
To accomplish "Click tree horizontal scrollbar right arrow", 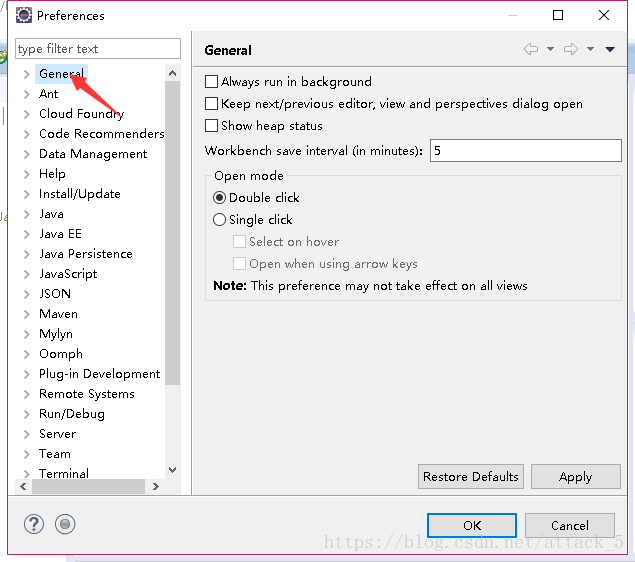I will pyautogui.click(x=156, y=486).
